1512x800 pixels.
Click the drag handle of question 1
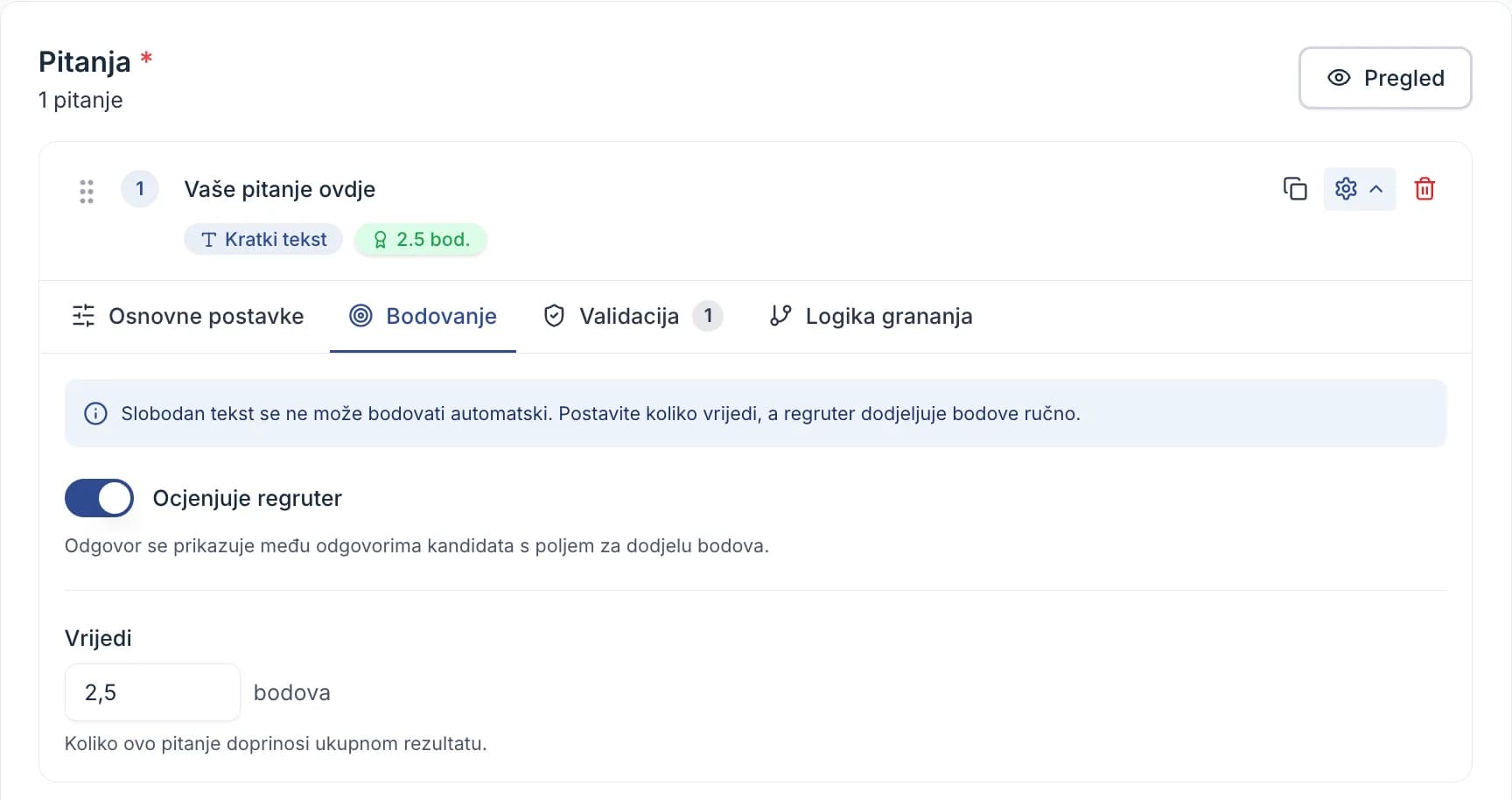point(87,191)
